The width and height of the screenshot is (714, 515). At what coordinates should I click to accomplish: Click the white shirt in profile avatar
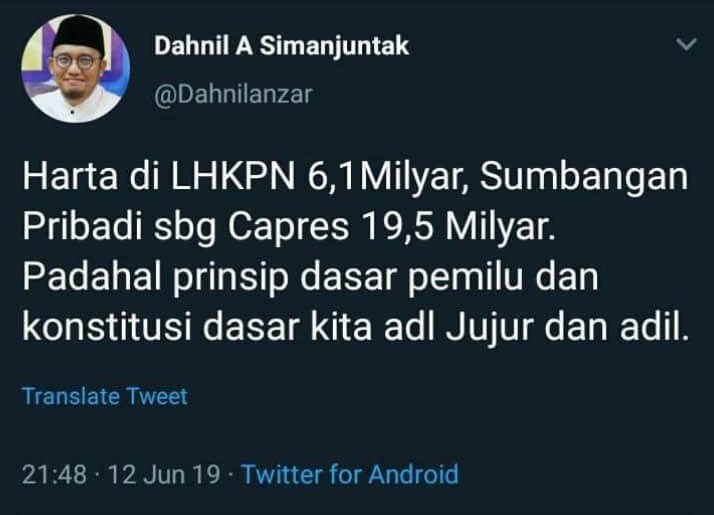77,106
